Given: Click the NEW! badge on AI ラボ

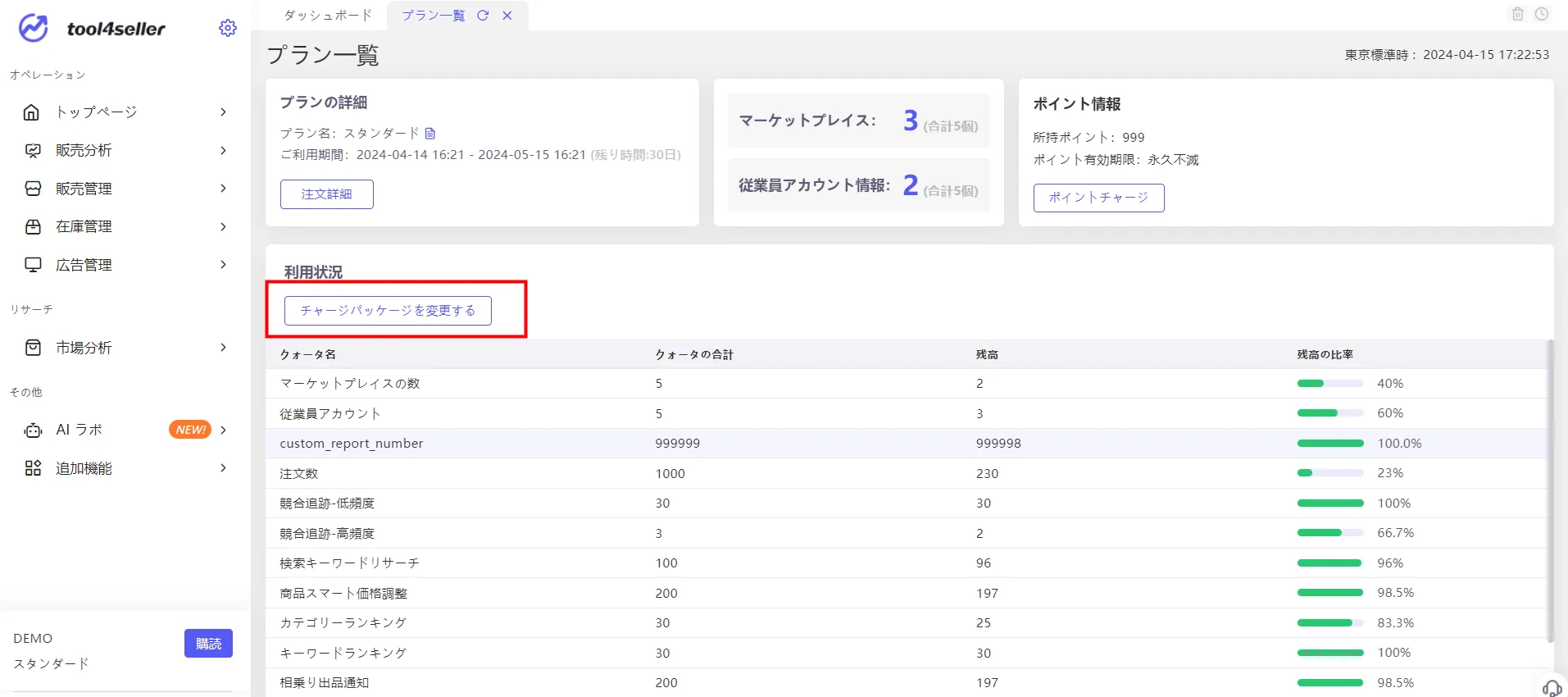Looking at the screenshot, I should (x=190, y=430).
